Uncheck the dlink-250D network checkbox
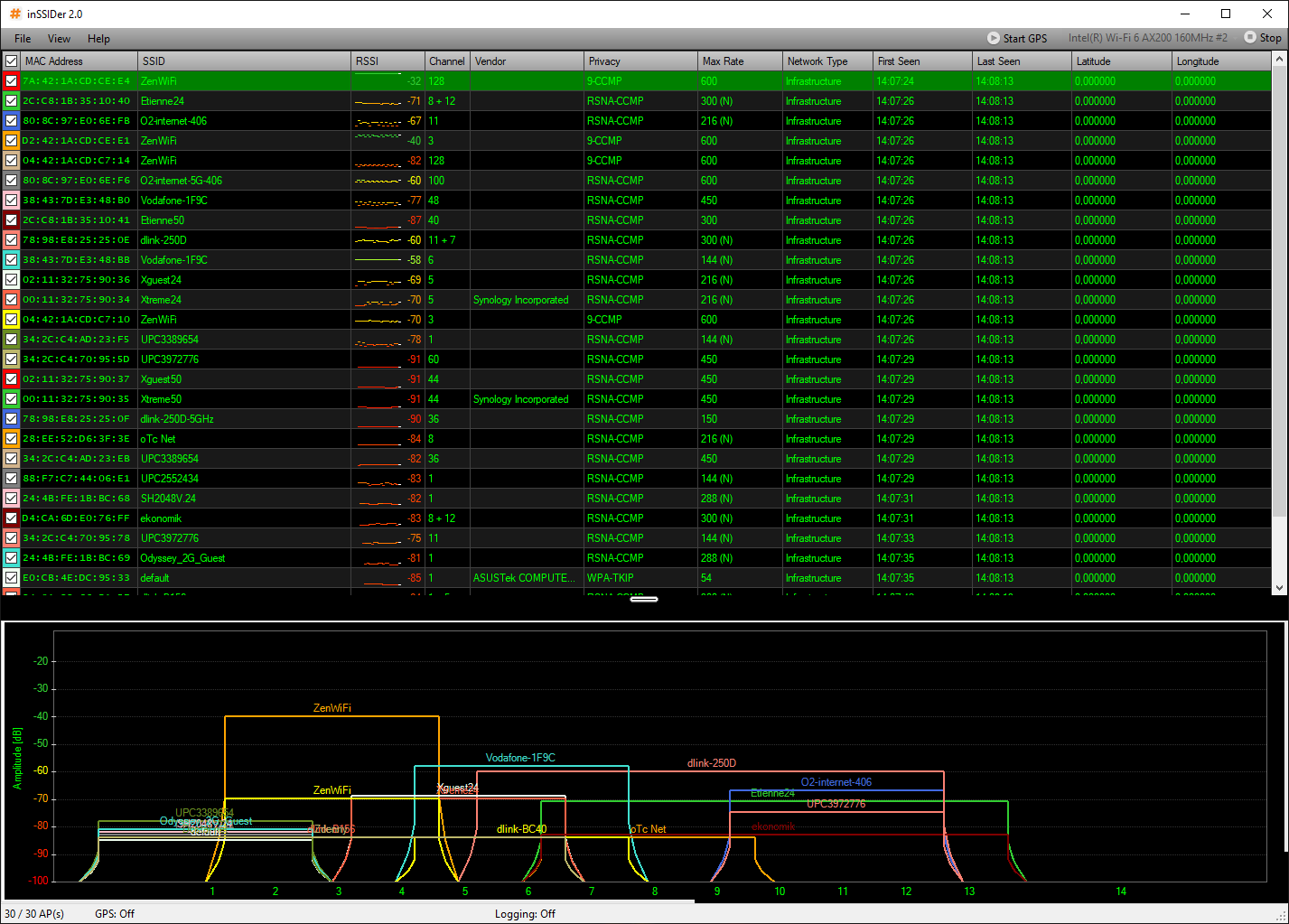This screenshot has width=1289, height=924. coord(12,240)
